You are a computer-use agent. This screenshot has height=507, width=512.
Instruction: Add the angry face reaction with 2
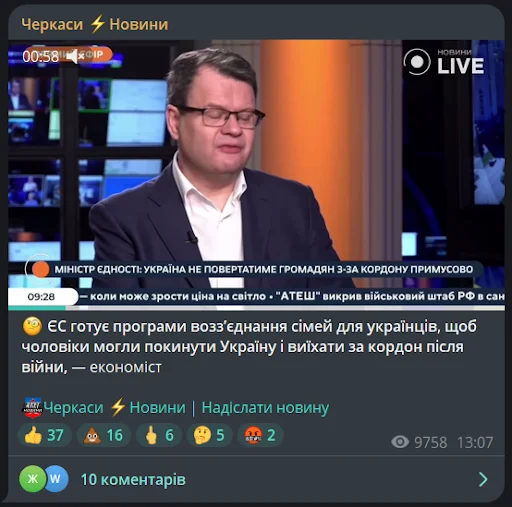(x=260, y=435)
